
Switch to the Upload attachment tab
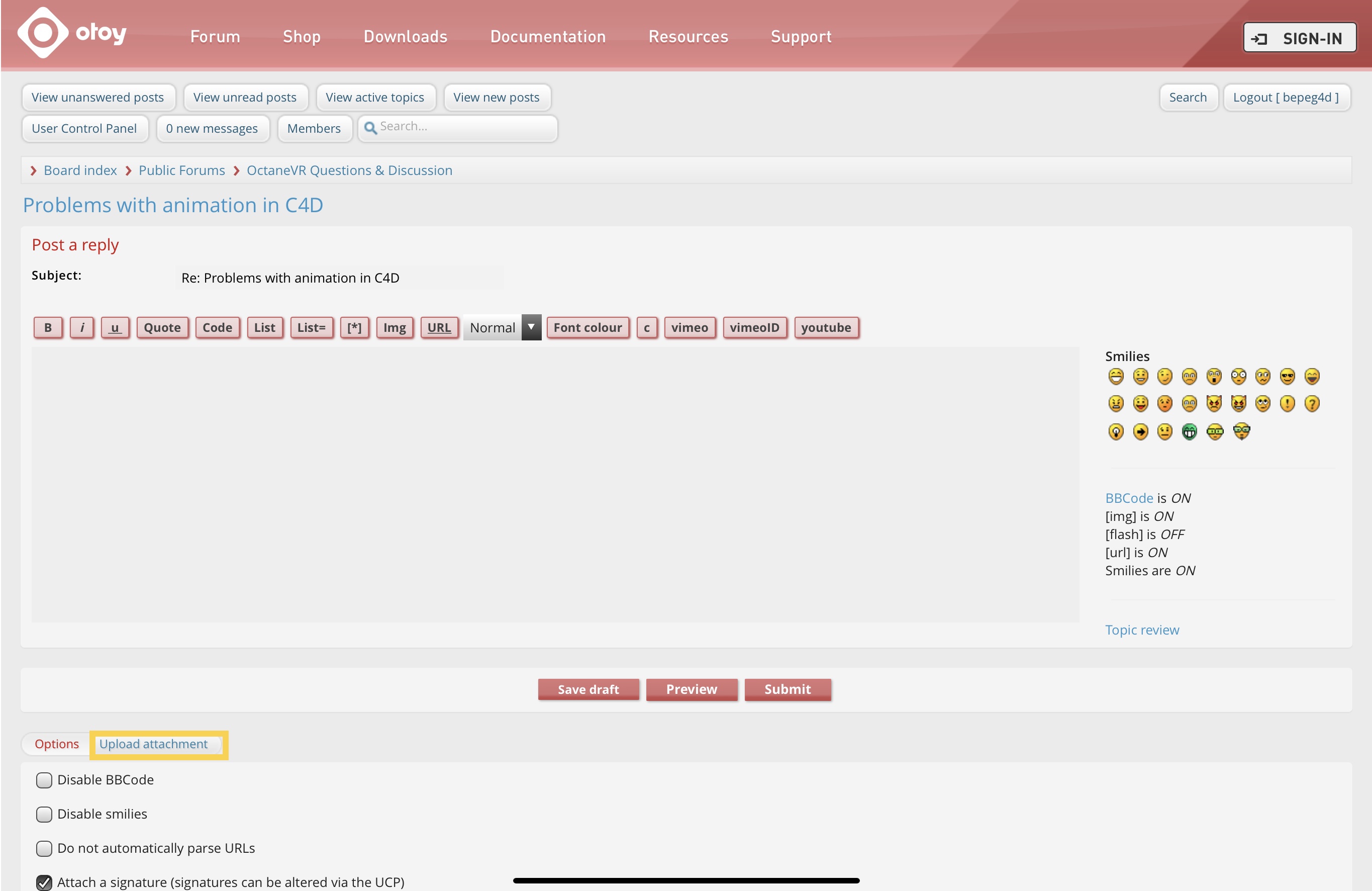click(153, 744)
